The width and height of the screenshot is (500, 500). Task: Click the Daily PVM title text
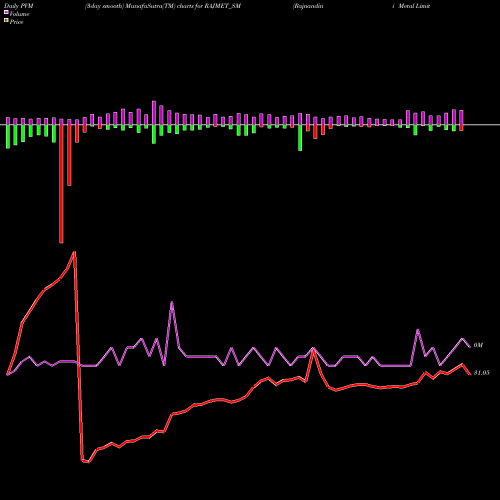point(19,6)
